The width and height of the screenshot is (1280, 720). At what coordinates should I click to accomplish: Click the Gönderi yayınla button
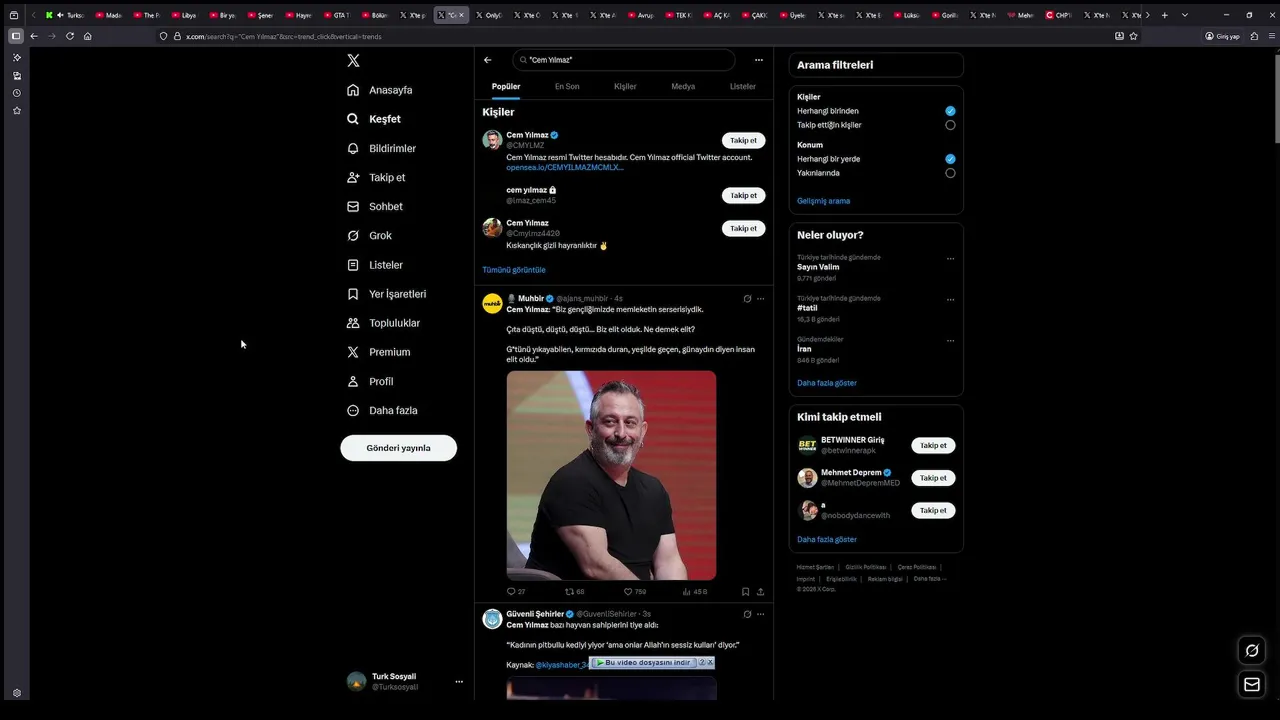pos(398,448)
